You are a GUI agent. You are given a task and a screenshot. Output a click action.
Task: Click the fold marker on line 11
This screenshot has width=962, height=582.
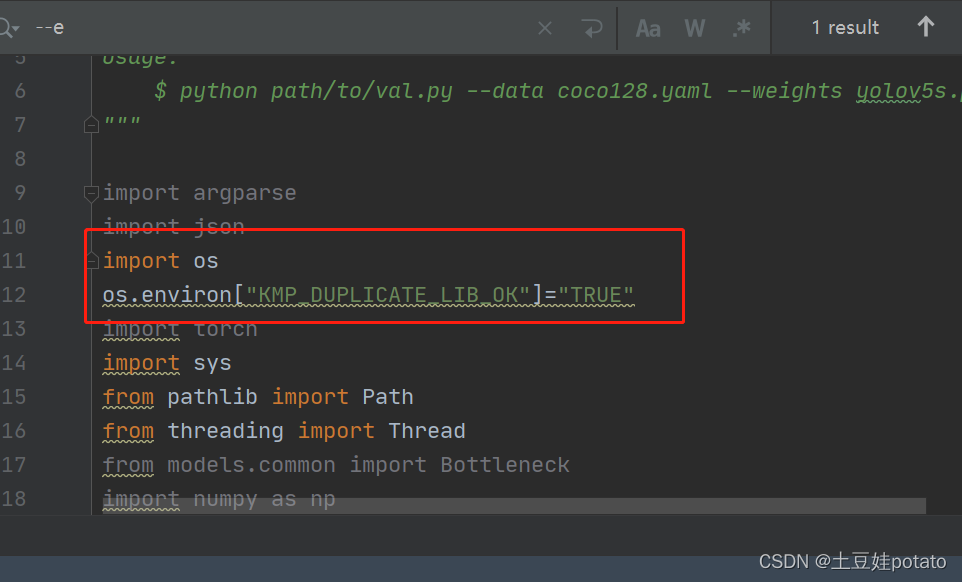tap(91, 261)
